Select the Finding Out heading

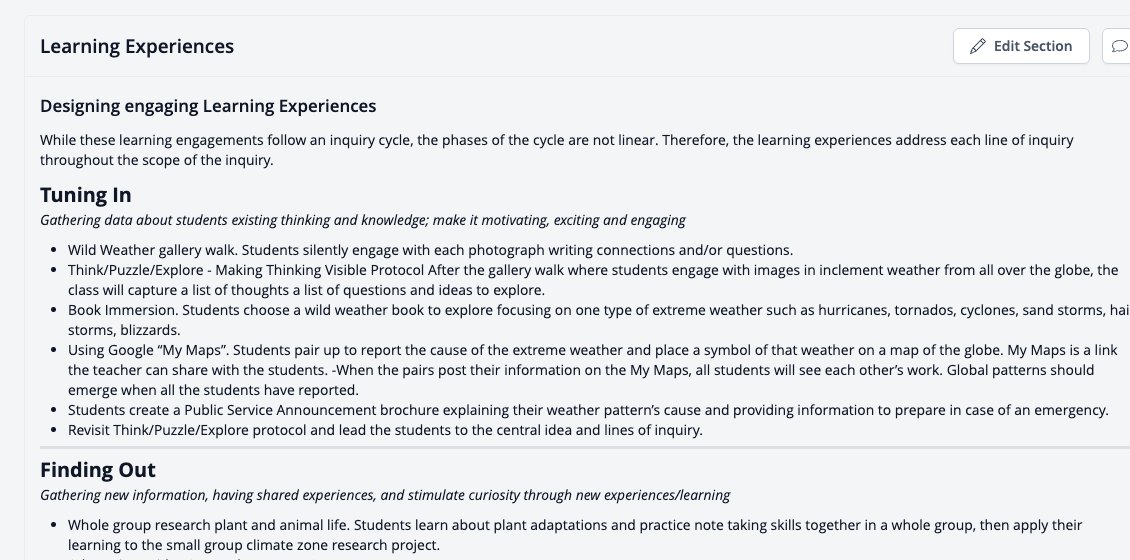tap(98, 470)
